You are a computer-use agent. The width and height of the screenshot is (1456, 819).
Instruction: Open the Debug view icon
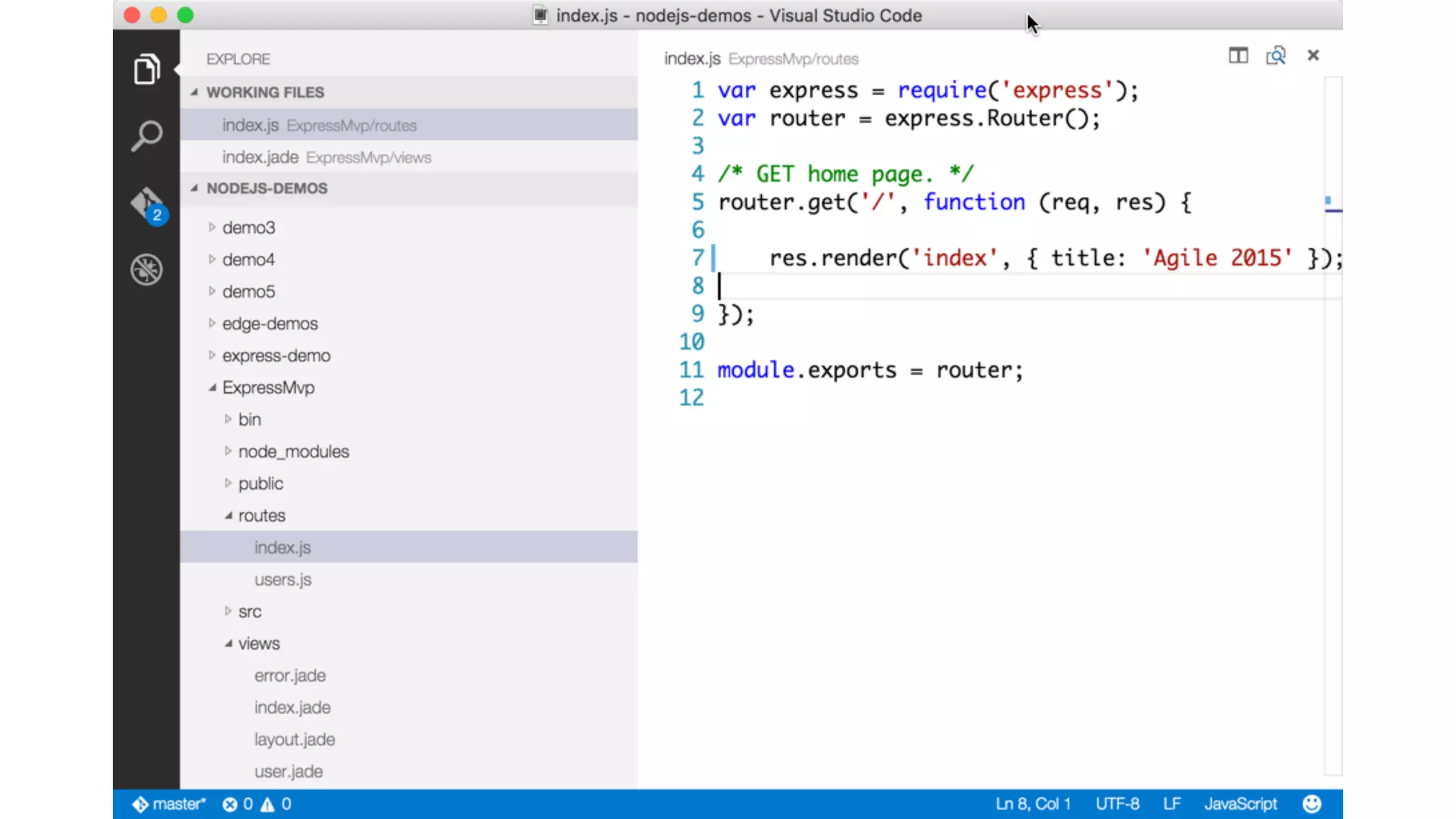click(x=146, y=269)
